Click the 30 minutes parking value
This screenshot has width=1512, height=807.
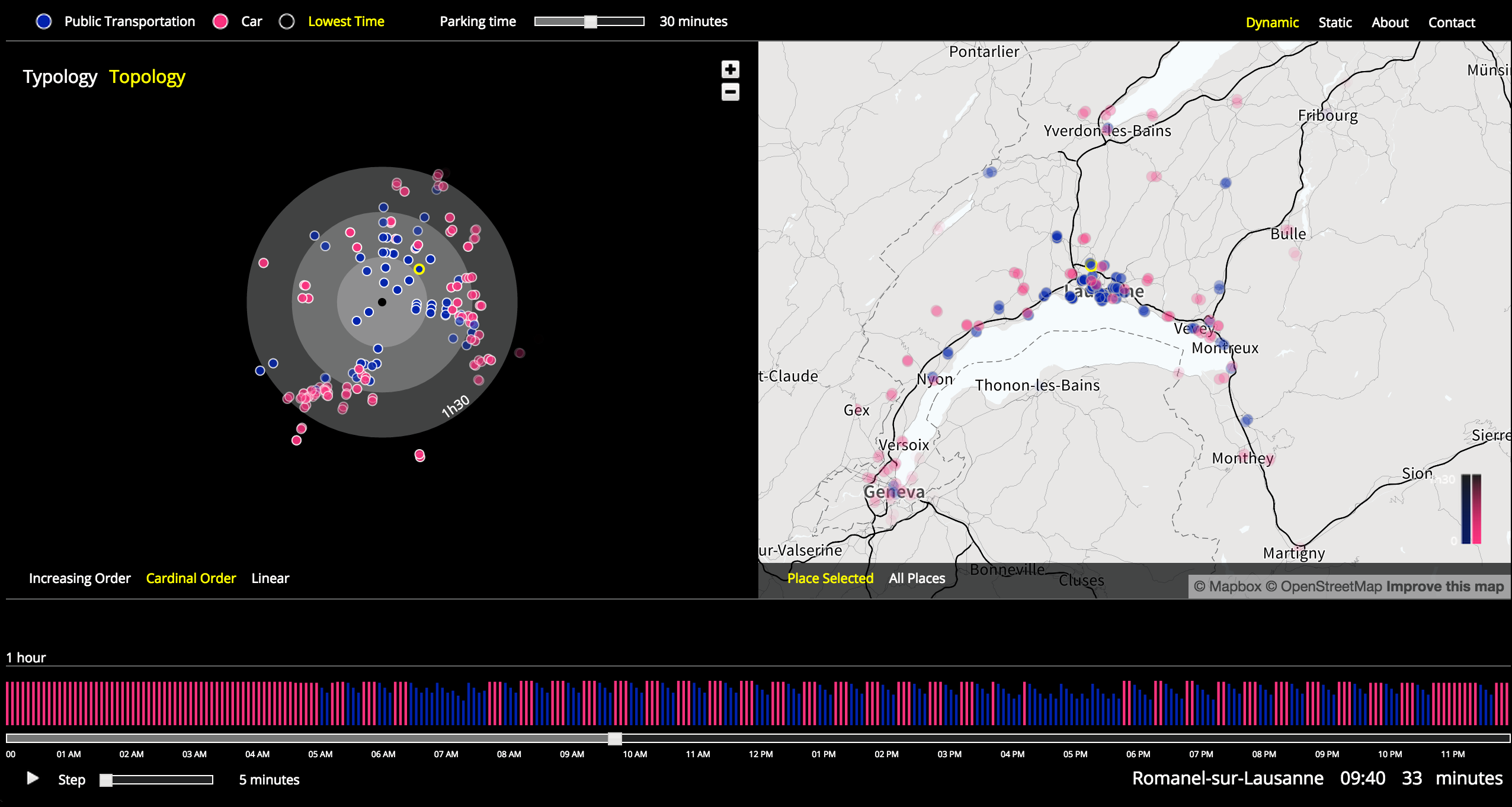tap(693, 21)
